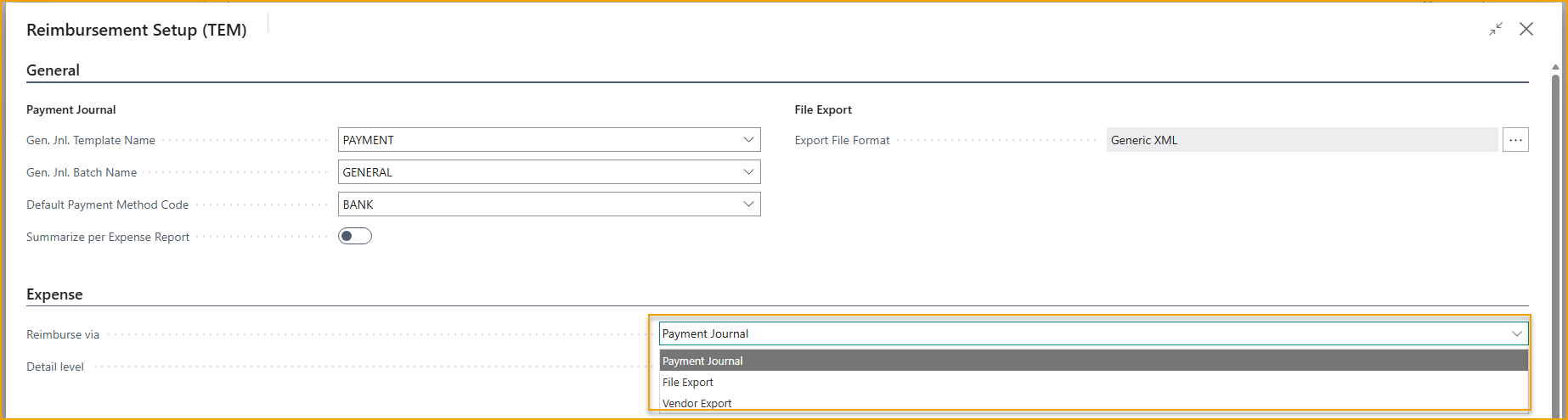This screenshot has height=420, width=1568.
Task: Focus the BANK payment method field
Action: pyautogui.click(x=535, y=204)
